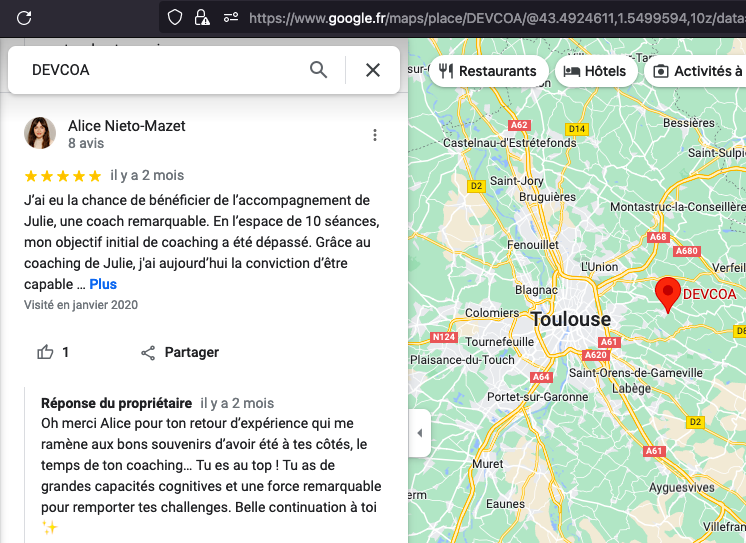Click the DEVCOA search input field
The height and width of the screenshot is (543, 746).
(x=162, y=70)
